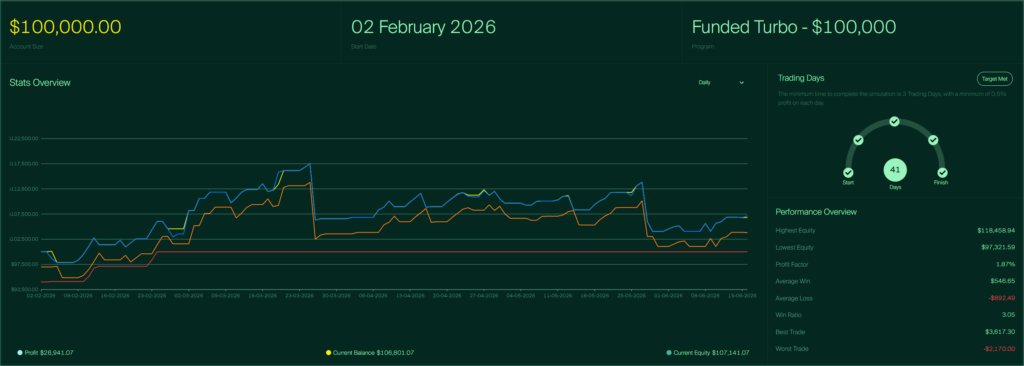Screen dimensions: 1024x366
Task: Click the Finish checkmark on the trading days arc
Action: (x=942, y=173)
